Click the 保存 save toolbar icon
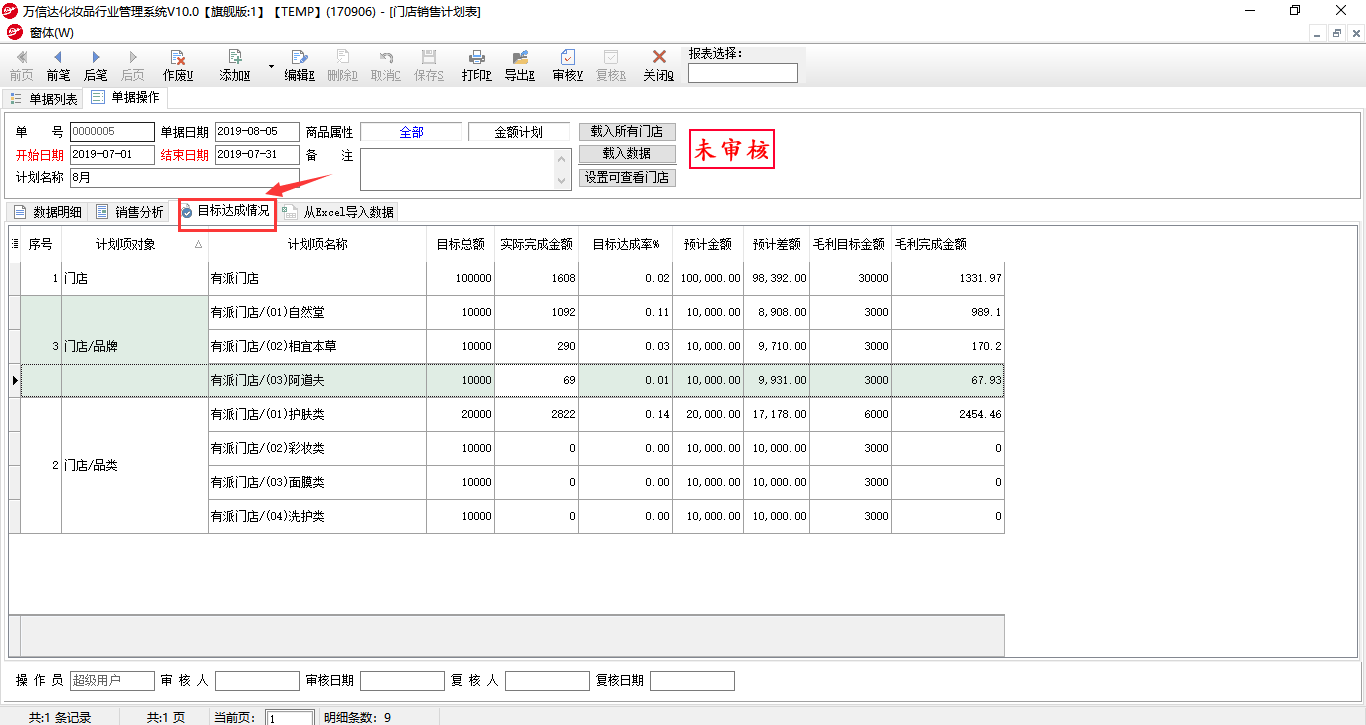The height and width of the screenshot is (725, 1366). tap(429, 65)
